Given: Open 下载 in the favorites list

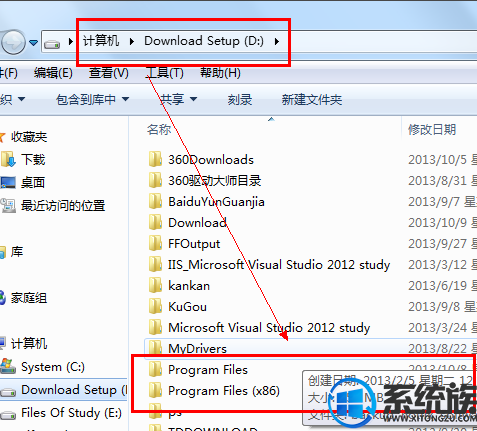Looking at the screenshot, I should coord(33,160).
